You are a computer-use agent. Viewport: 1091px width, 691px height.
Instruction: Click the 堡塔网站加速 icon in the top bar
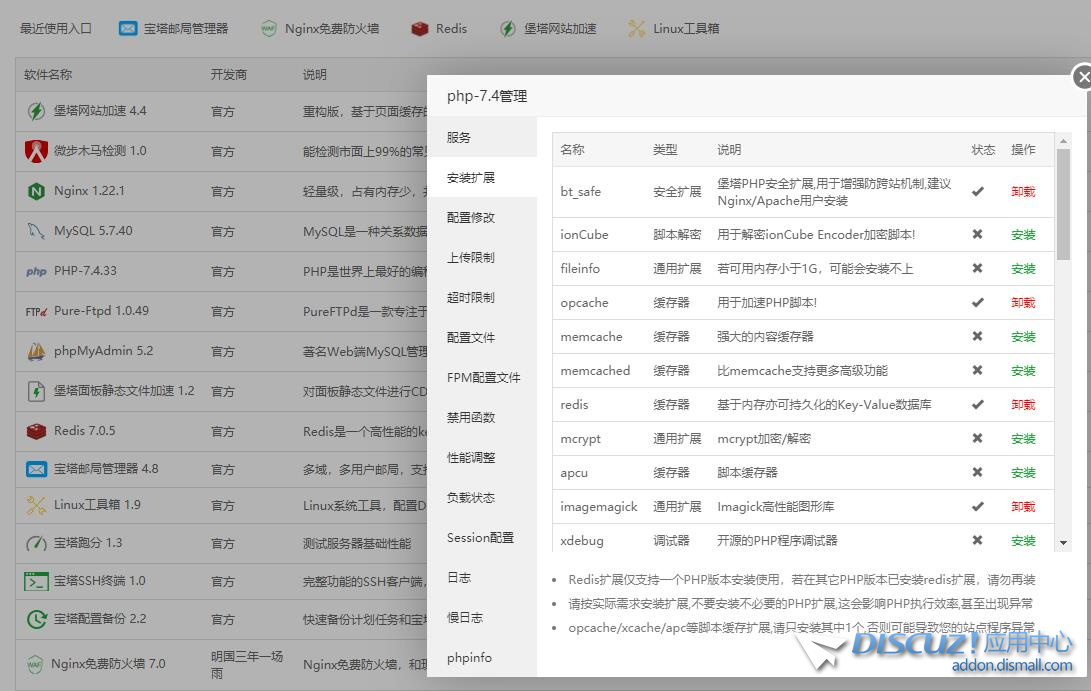(x=507, y=28)
